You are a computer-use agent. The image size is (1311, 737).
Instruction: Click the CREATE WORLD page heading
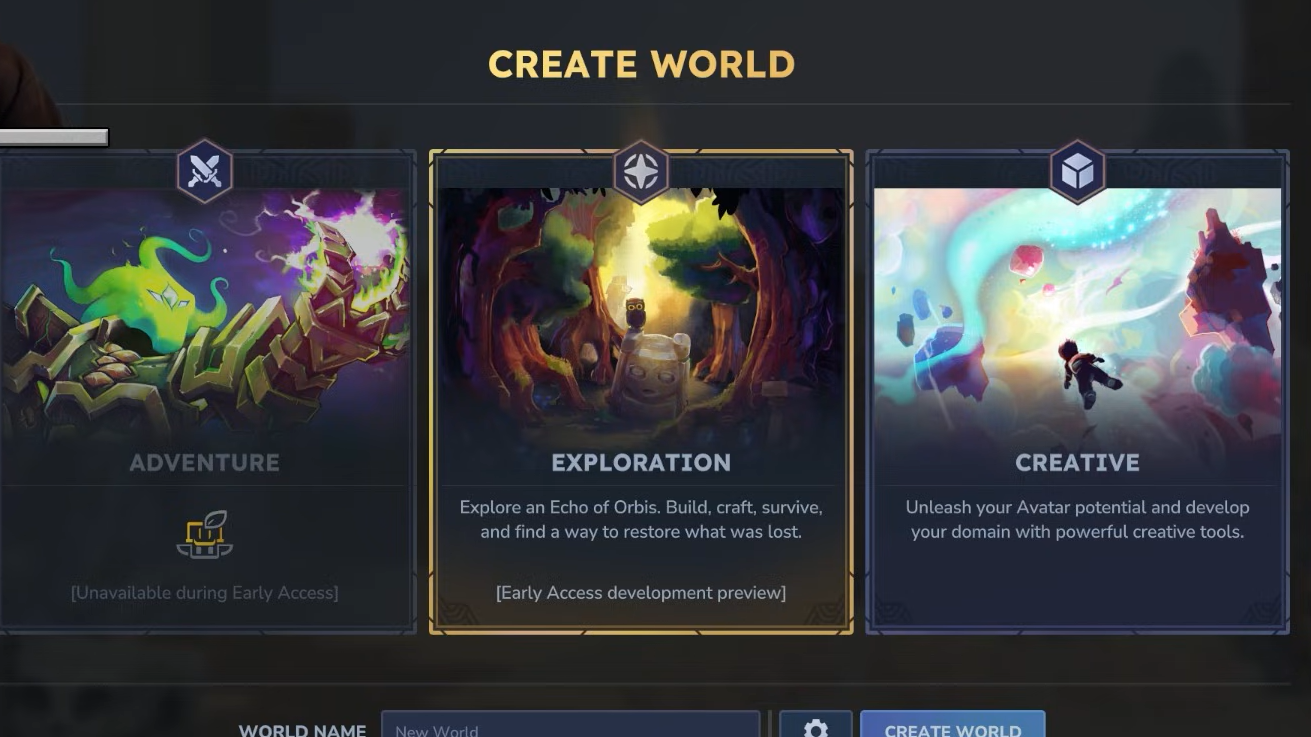[641, 65]
